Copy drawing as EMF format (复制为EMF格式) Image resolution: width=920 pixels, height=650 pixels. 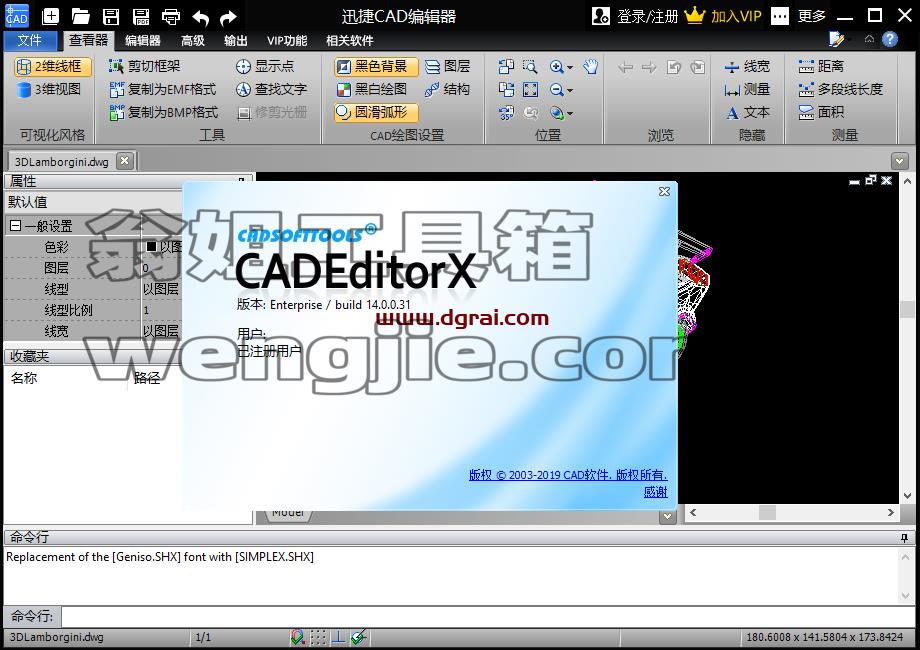pos(163,89)
